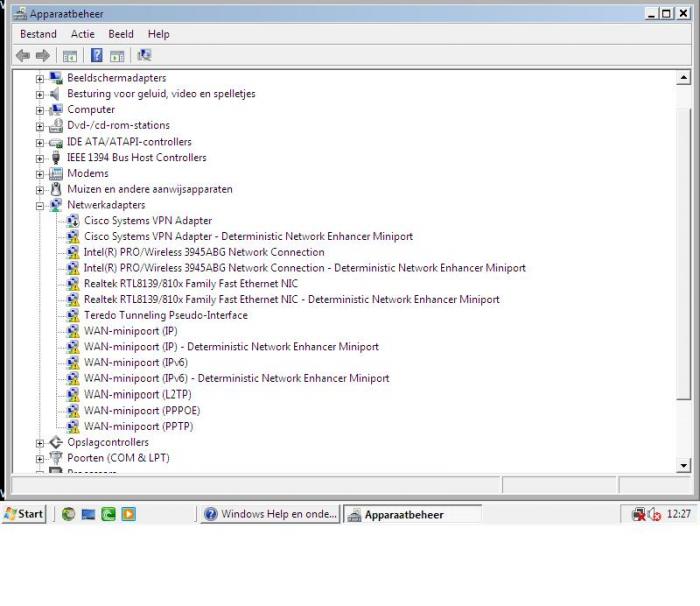
Task: Click the clock showing 12:27
Action: point(679,514)
